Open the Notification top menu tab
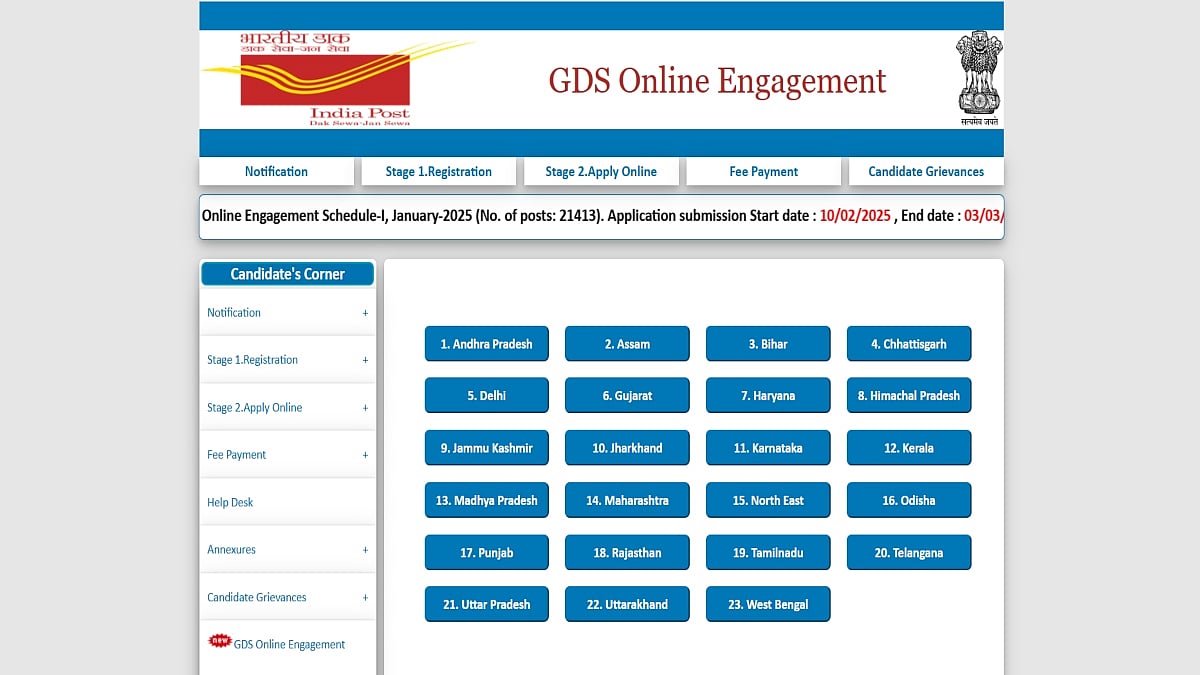The height and width of the screenshot is (675, 1200). tap(276, 171)
